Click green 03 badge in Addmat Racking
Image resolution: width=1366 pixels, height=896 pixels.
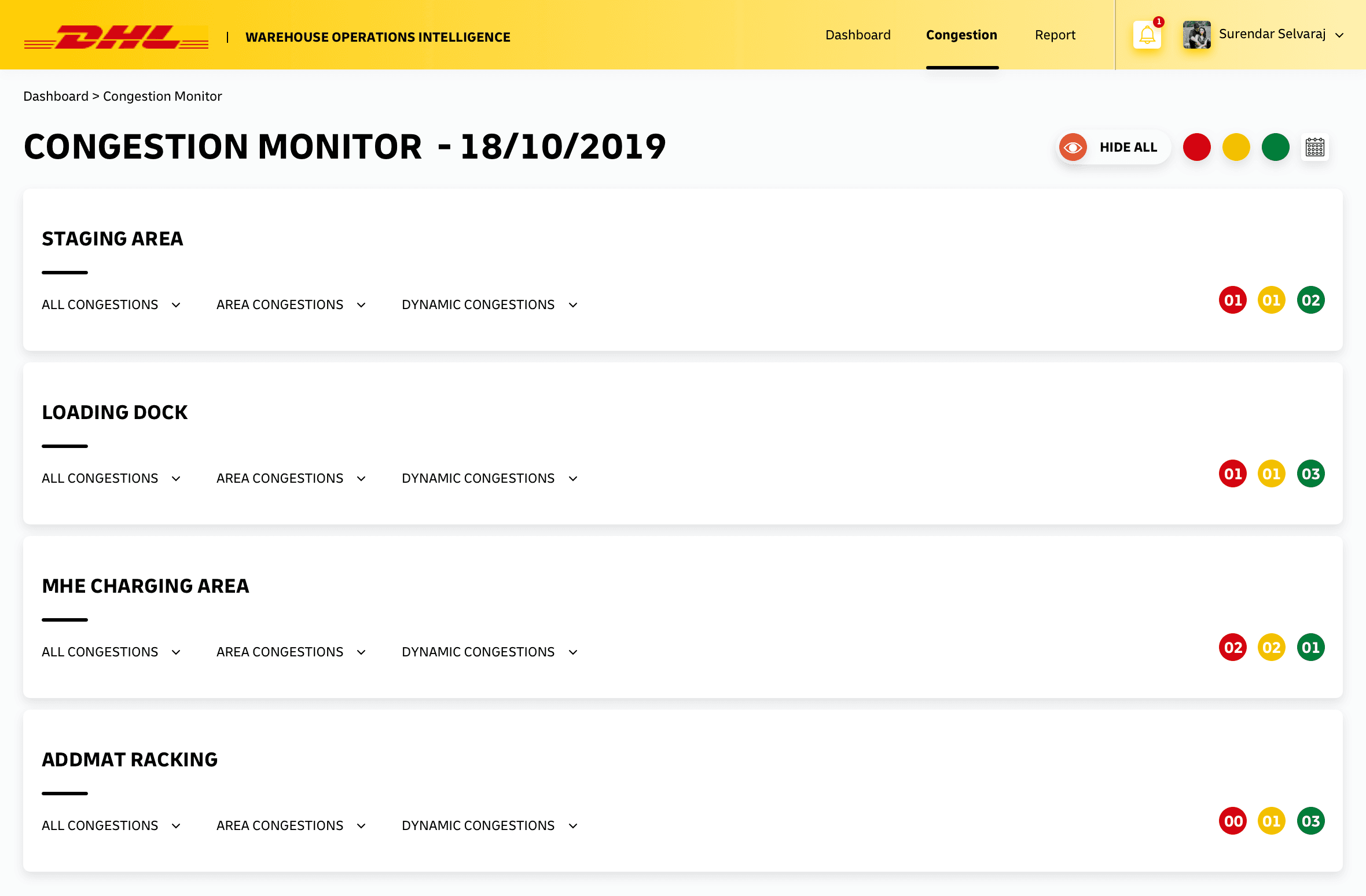click(1310, 821)
